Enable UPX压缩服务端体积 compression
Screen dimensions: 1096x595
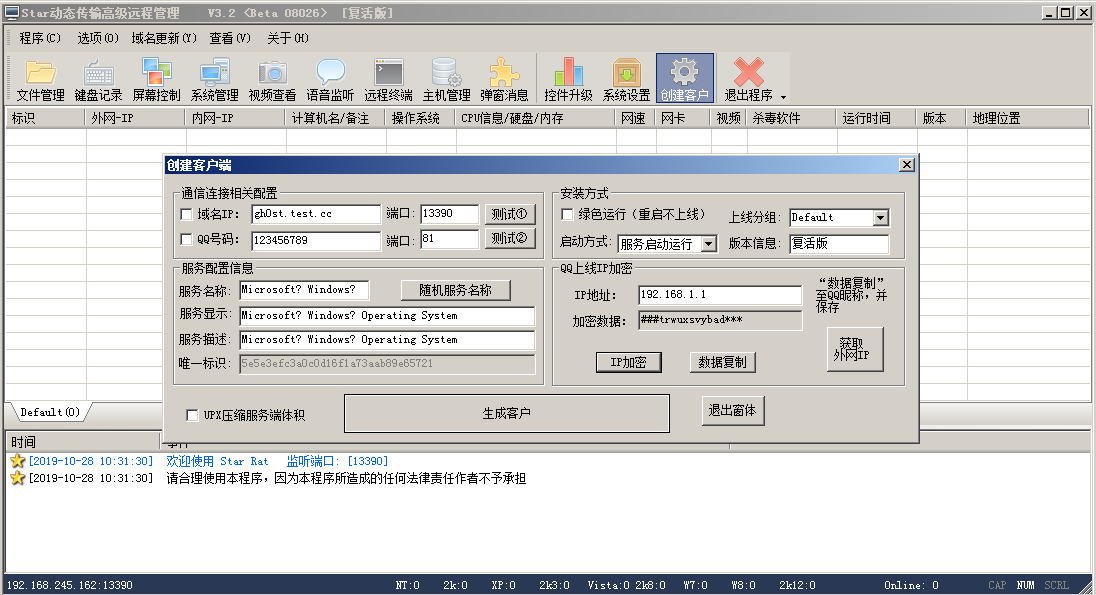(x=194, y=413)
